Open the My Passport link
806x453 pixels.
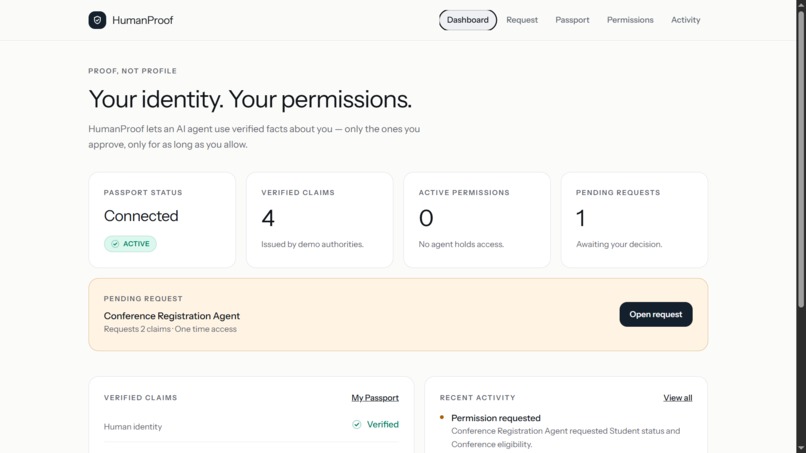[x=375, y=397]
